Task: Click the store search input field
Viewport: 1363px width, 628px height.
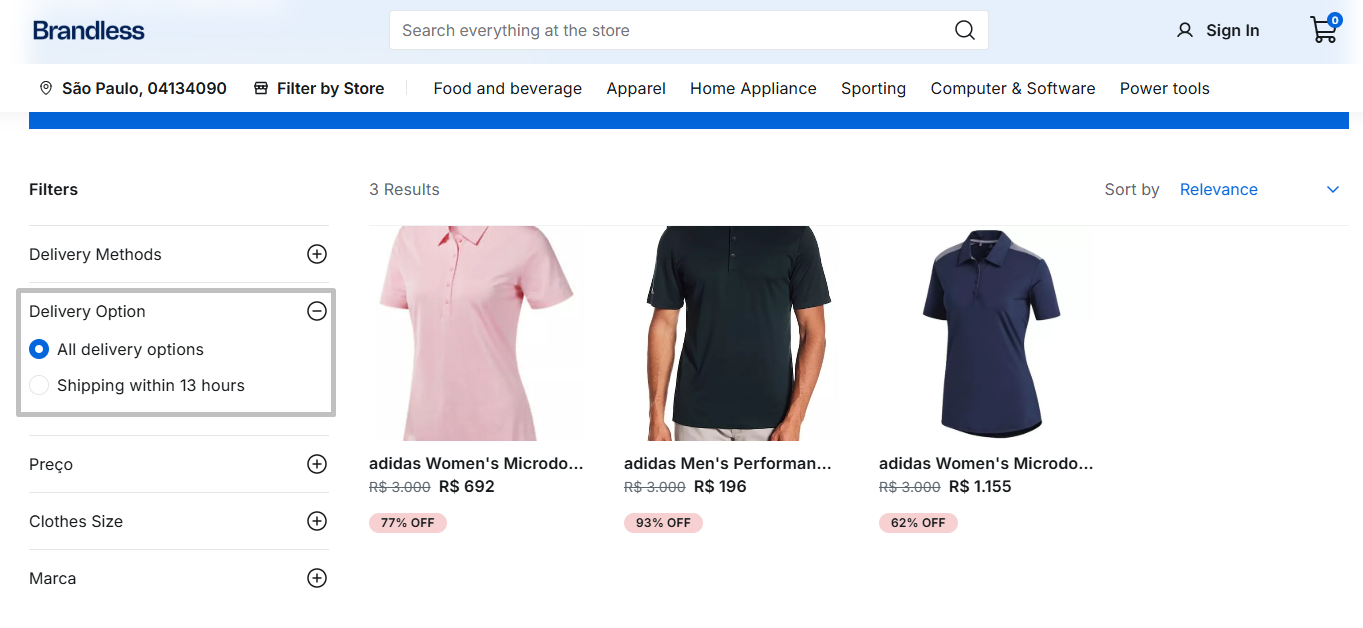Action: tap(670, 30)
